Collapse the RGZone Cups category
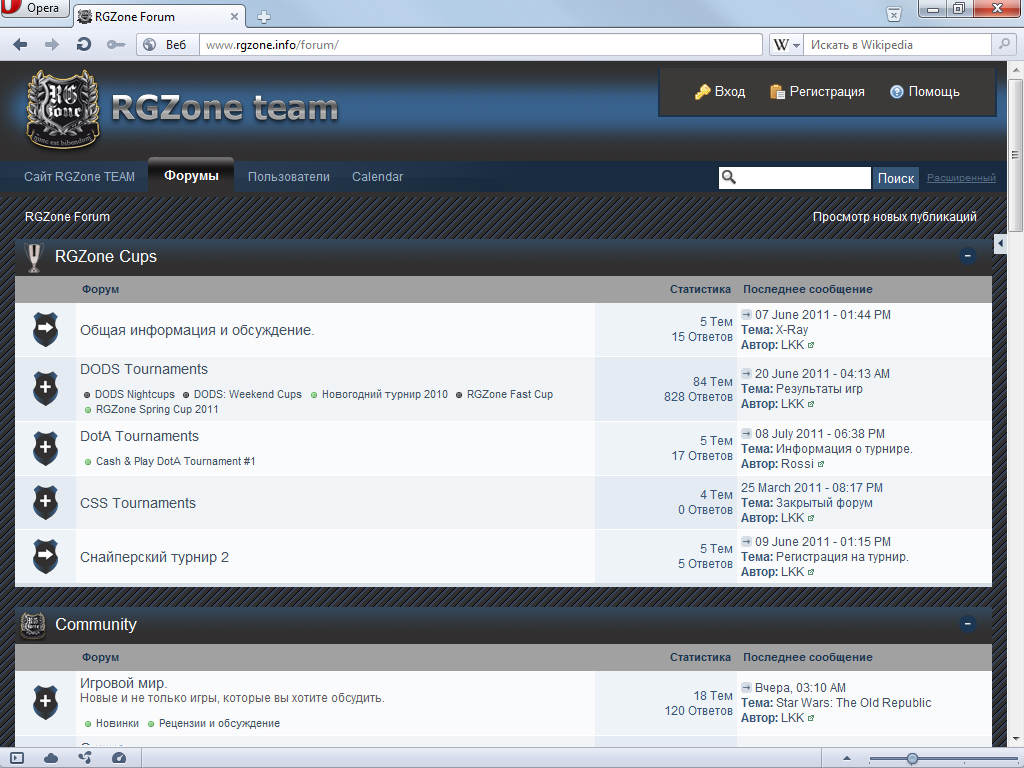Screen dimensions: 1024x768 pyautogui.click(x=968, y=256)
